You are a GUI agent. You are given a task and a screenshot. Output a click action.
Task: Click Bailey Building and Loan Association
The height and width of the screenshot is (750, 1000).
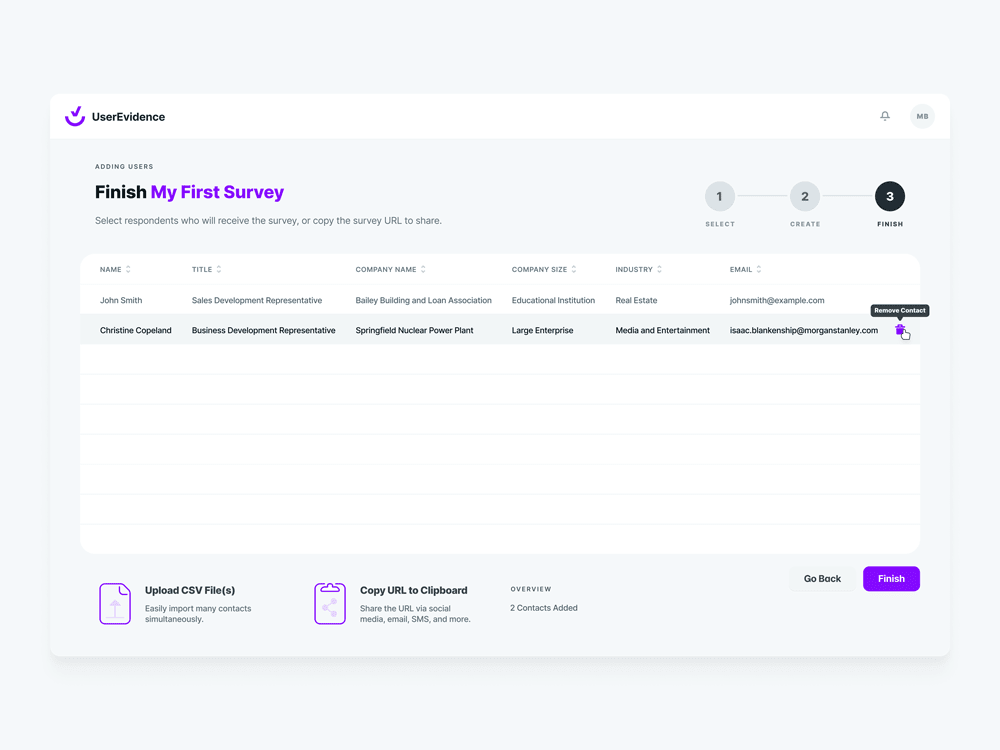pyautogui.click(x=423, y=300)
